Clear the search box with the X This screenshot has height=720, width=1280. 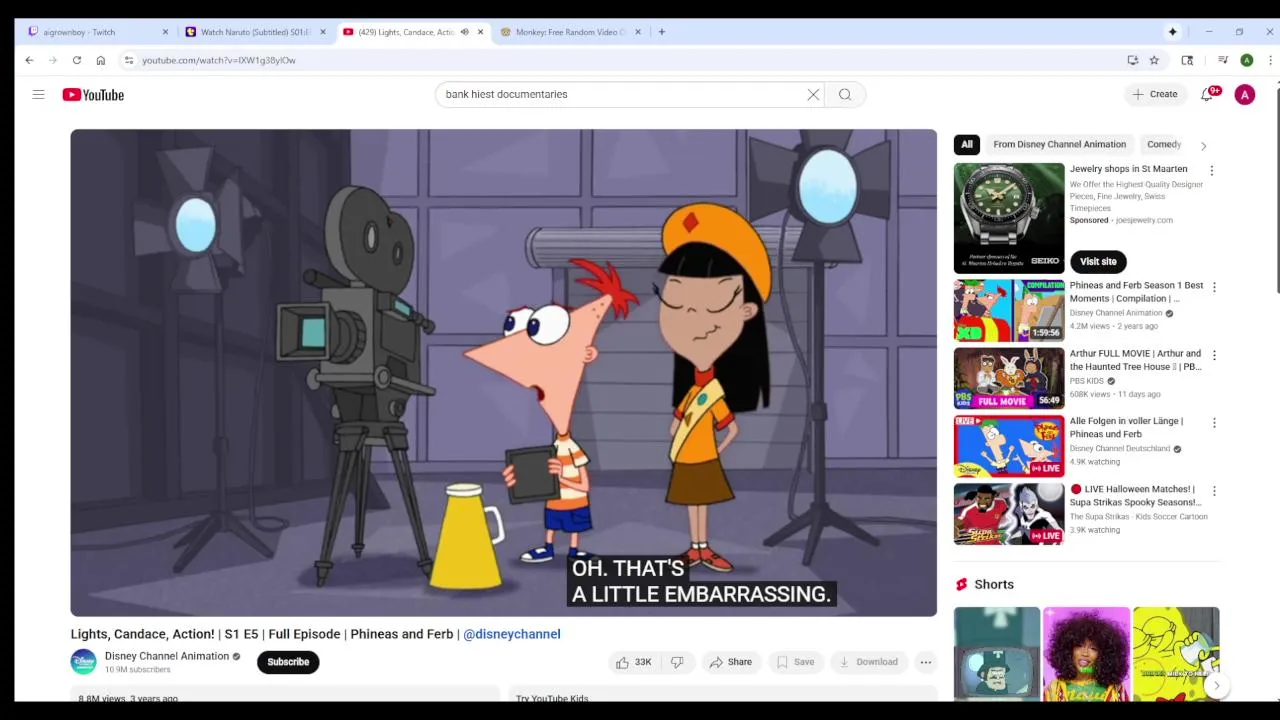tap(813, 95)
